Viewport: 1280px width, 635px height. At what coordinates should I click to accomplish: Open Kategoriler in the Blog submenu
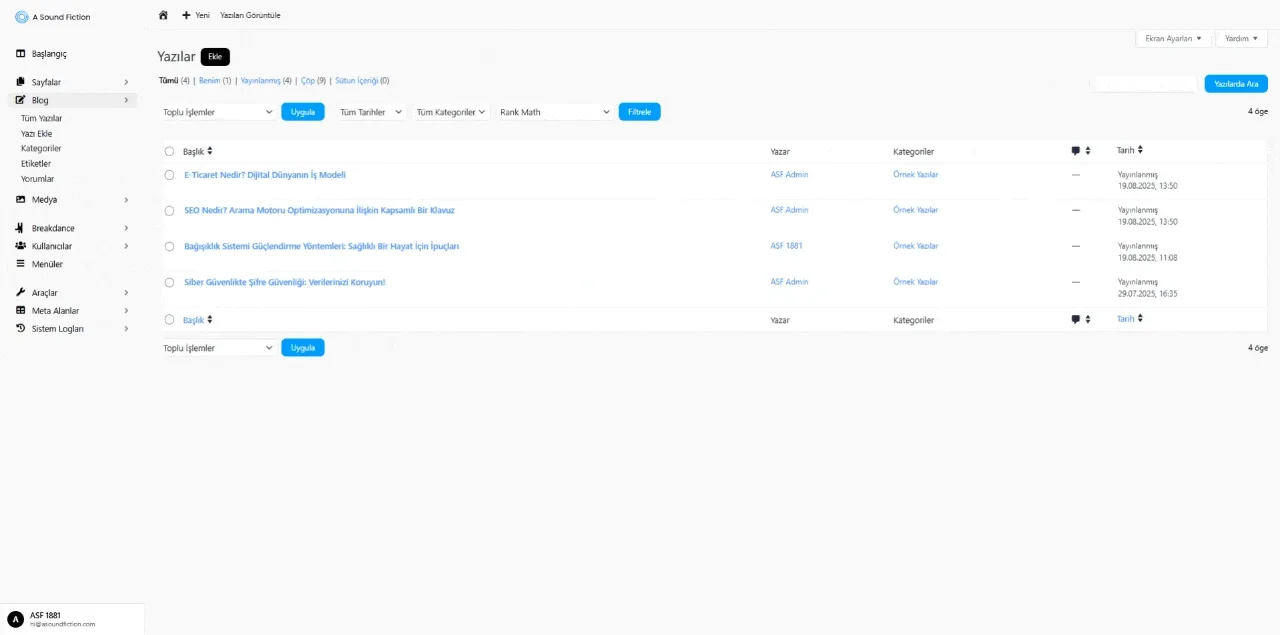41,148
